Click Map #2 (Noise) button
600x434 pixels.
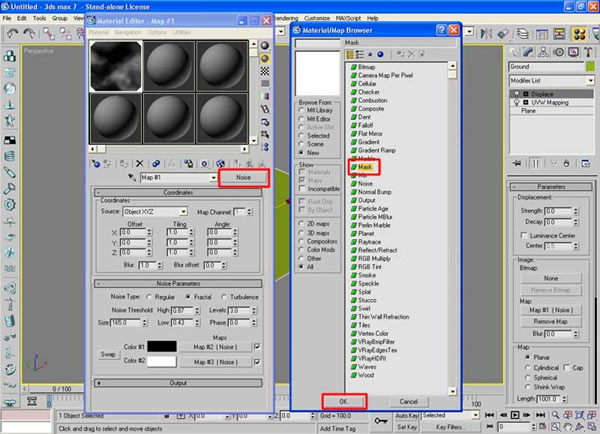click(x=215, y=347)
